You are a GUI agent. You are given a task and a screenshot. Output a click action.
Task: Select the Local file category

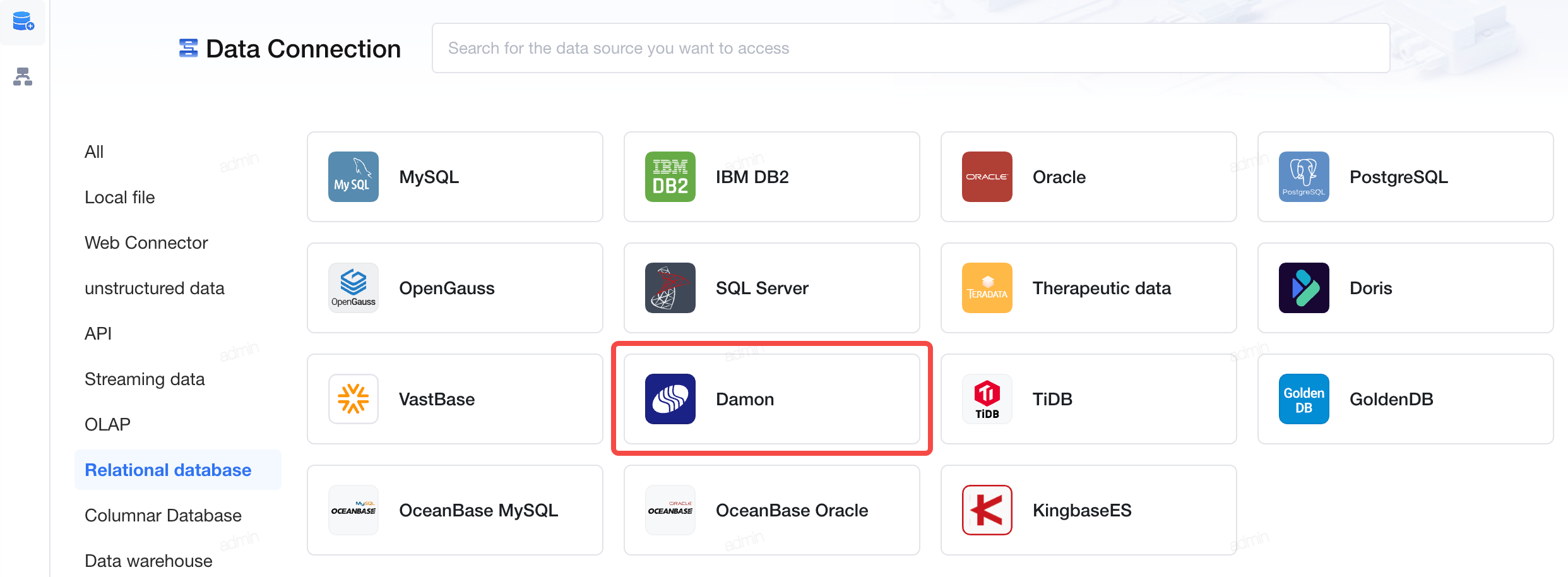120,197
